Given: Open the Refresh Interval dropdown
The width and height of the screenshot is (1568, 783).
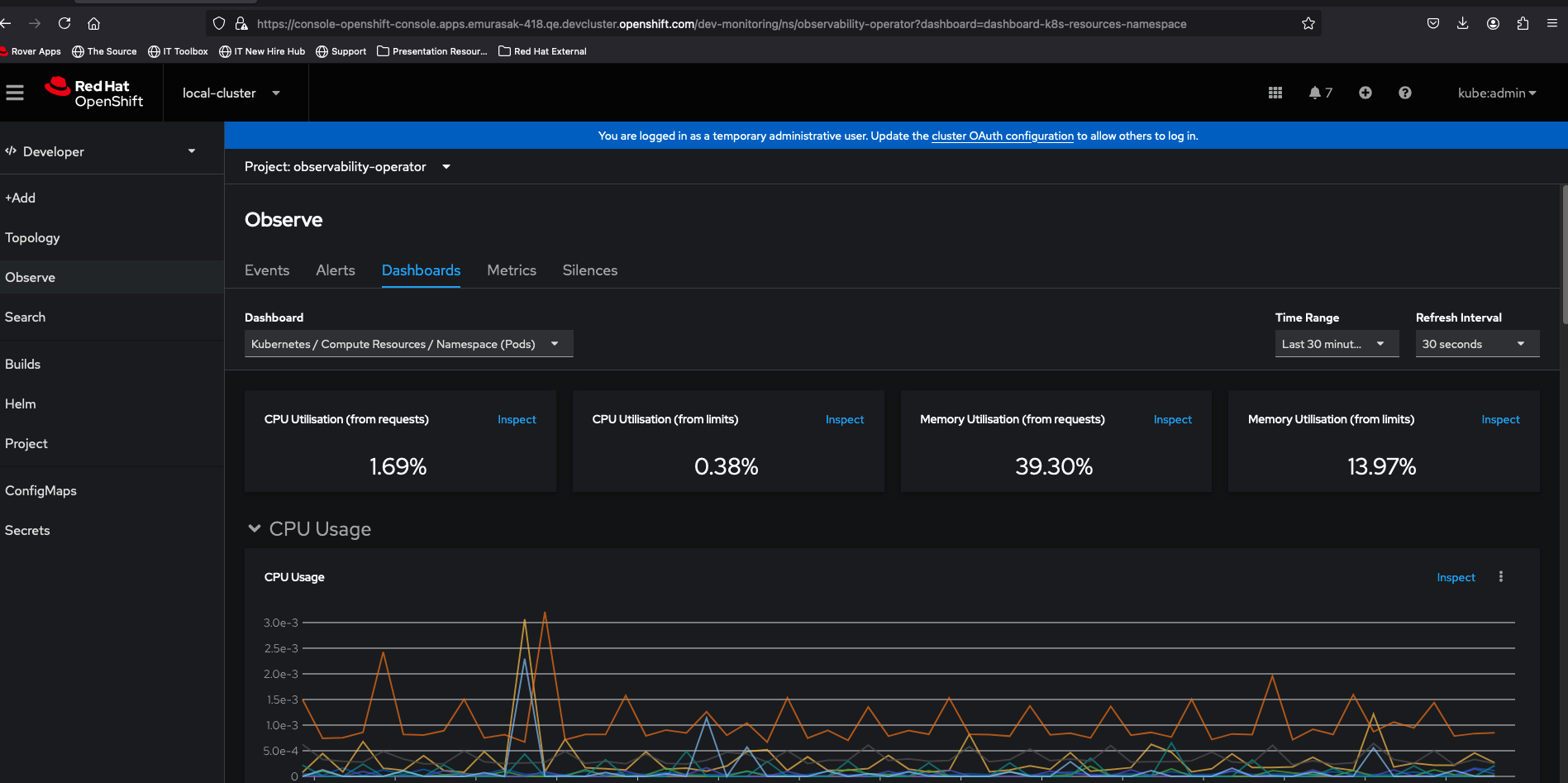Looking at the screenshot, I should (x=1476, y=344).
